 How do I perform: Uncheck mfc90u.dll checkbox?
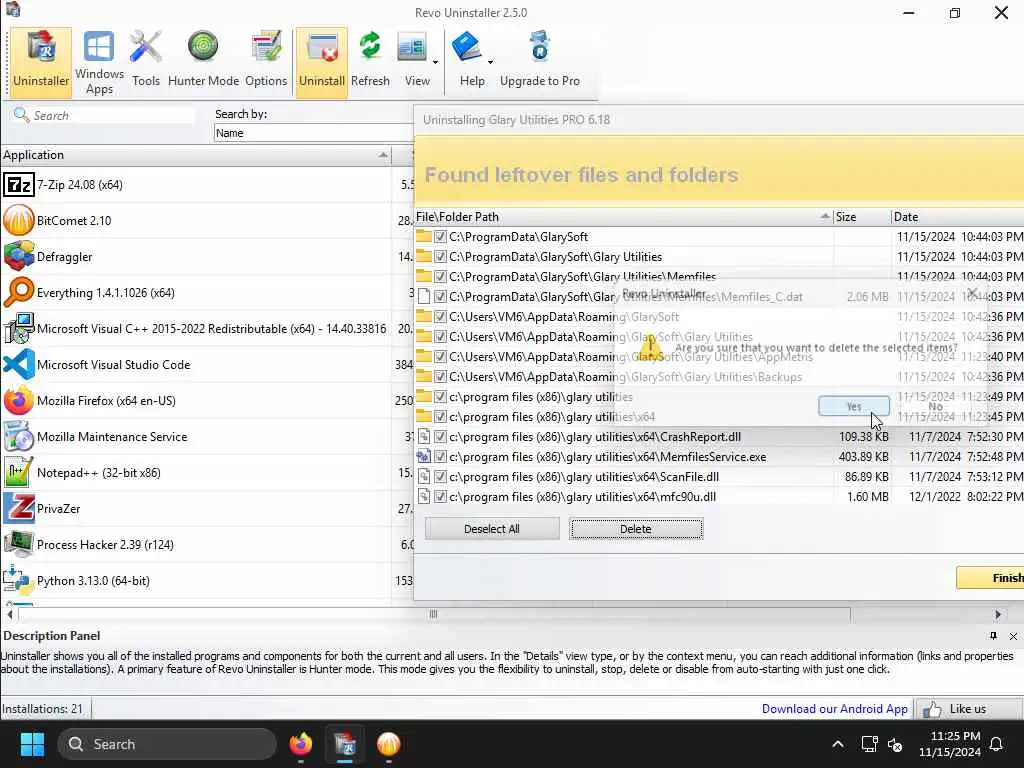pyautogui.click(x=440, y=497)
